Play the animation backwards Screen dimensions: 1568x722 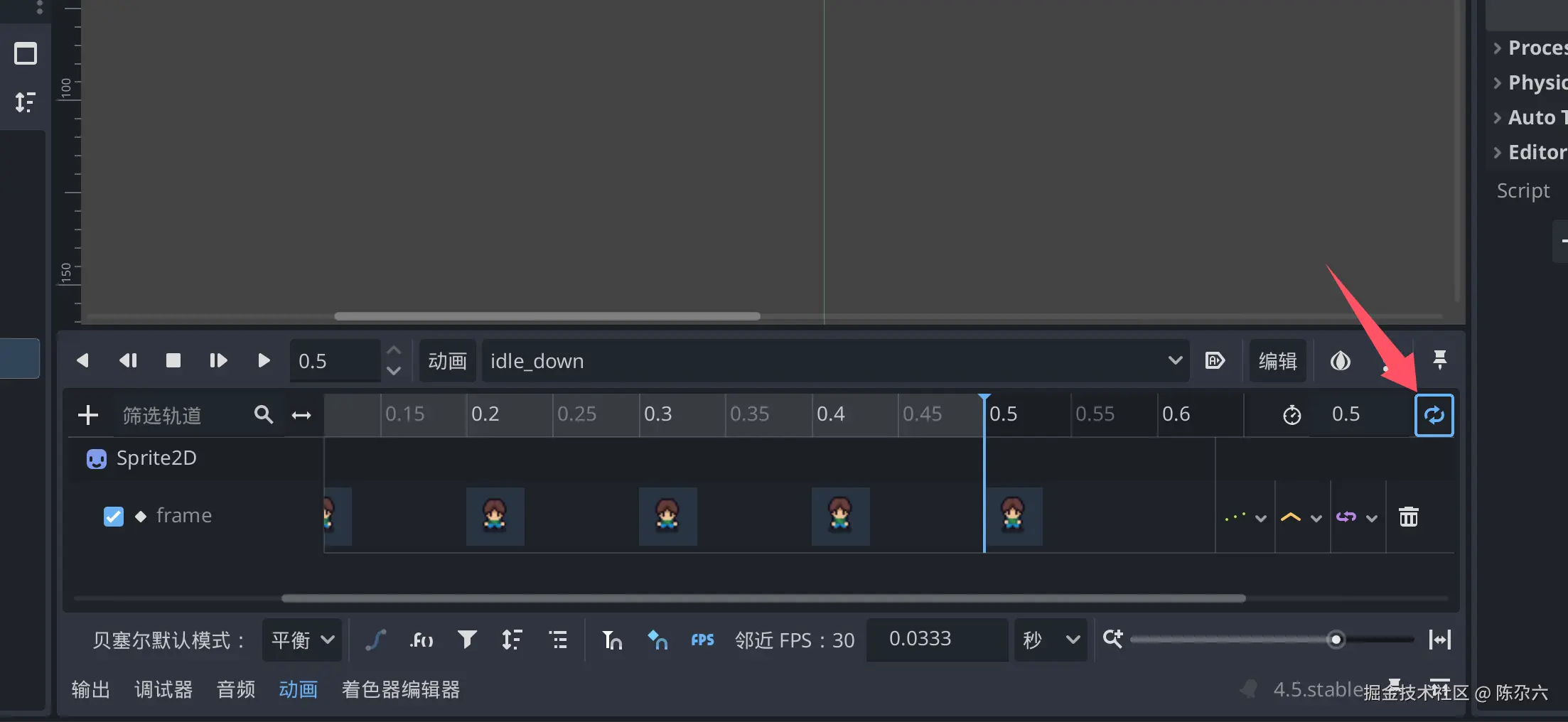point(82,361)
